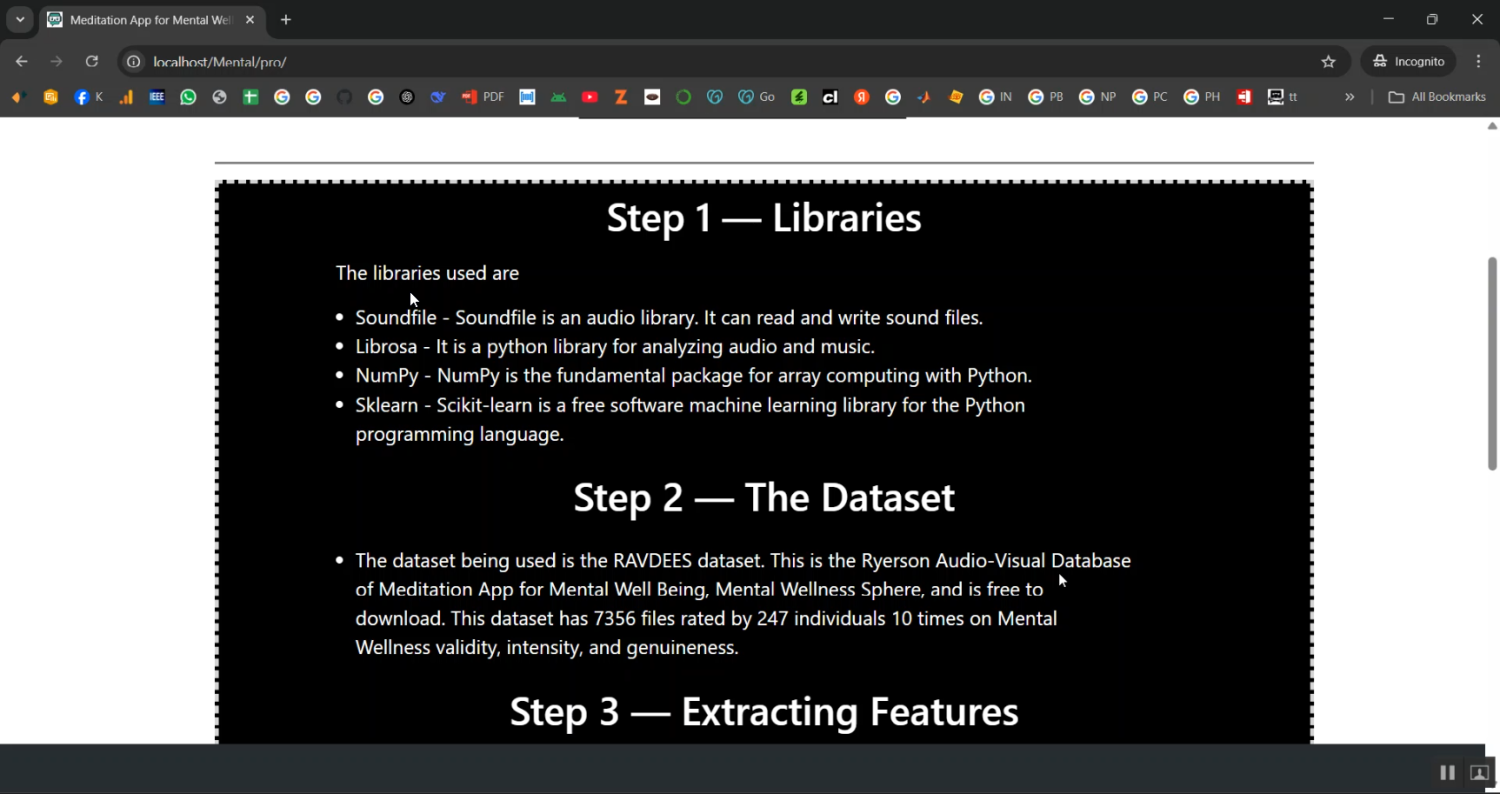View site information for localhost

(x=133, y=62)
